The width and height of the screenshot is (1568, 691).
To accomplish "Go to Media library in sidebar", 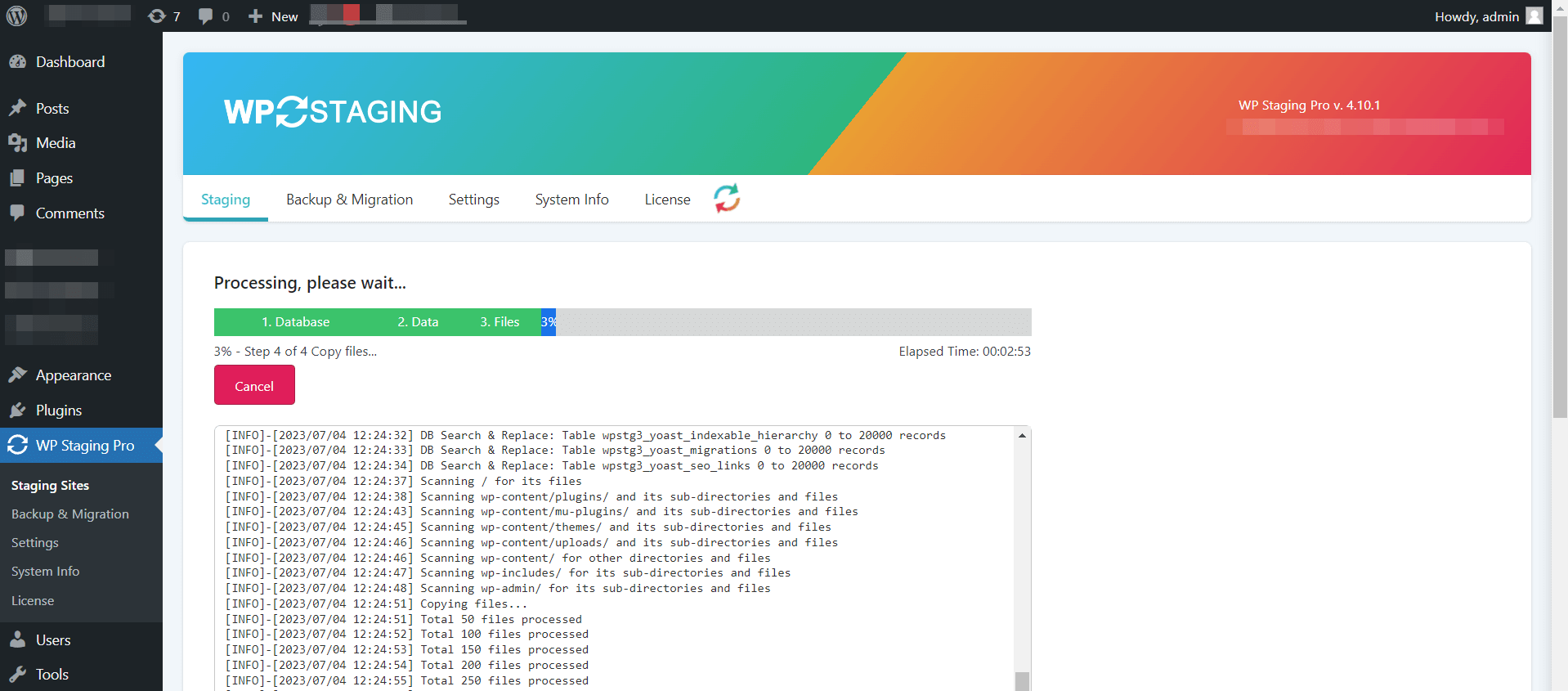I will 56,143.
